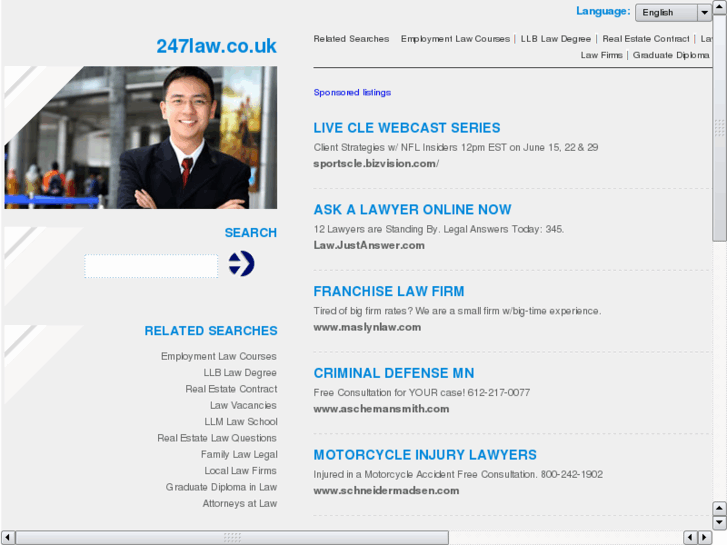Screen dimensions: 727x545
Task: Visit www.schneidermadsen.com link
Action: coord(386,490)
